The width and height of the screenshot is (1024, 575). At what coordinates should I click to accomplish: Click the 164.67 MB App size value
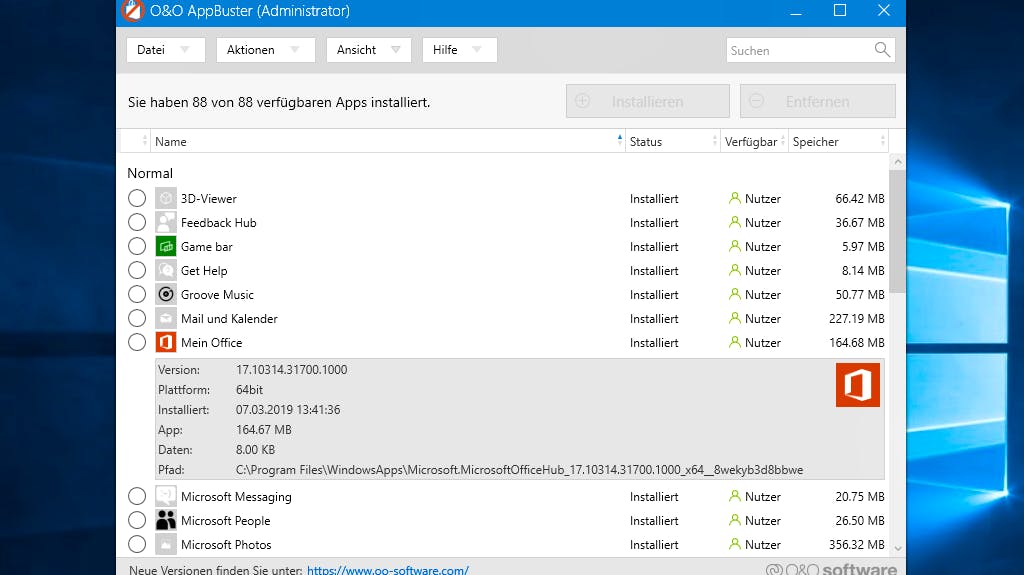(264, 429)
